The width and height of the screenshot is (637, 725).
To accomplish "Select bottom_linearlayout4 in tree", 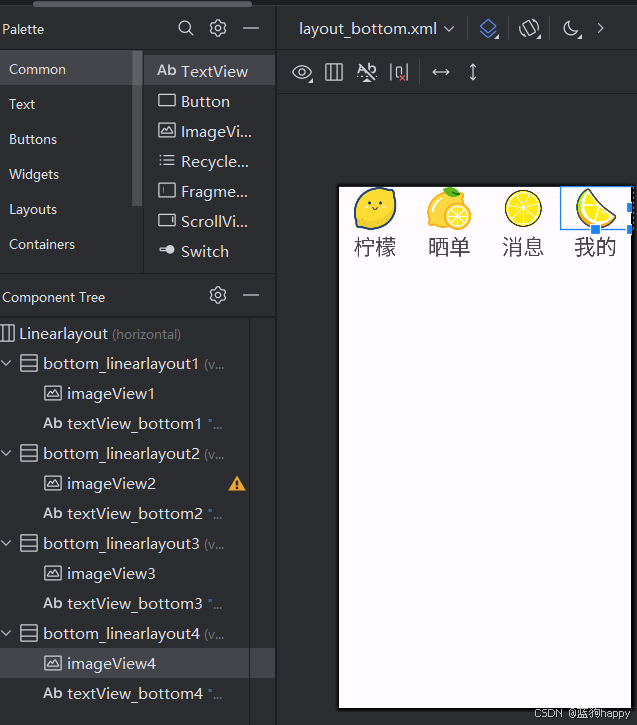I will pos(125,633).
